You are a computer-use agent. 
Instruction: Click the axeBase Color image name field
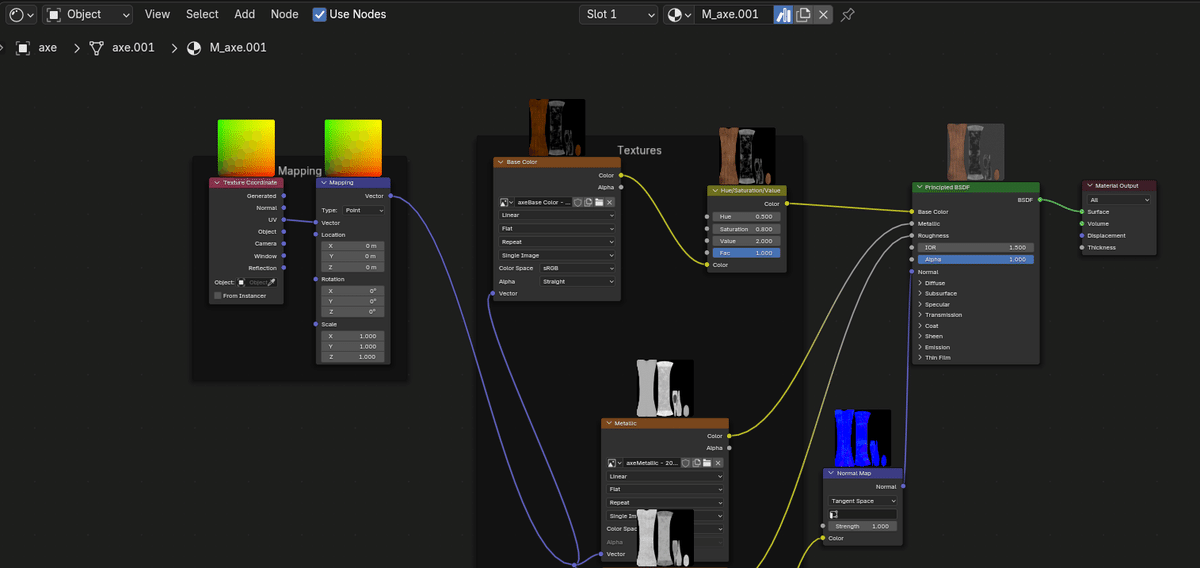(x=543, y=202)
